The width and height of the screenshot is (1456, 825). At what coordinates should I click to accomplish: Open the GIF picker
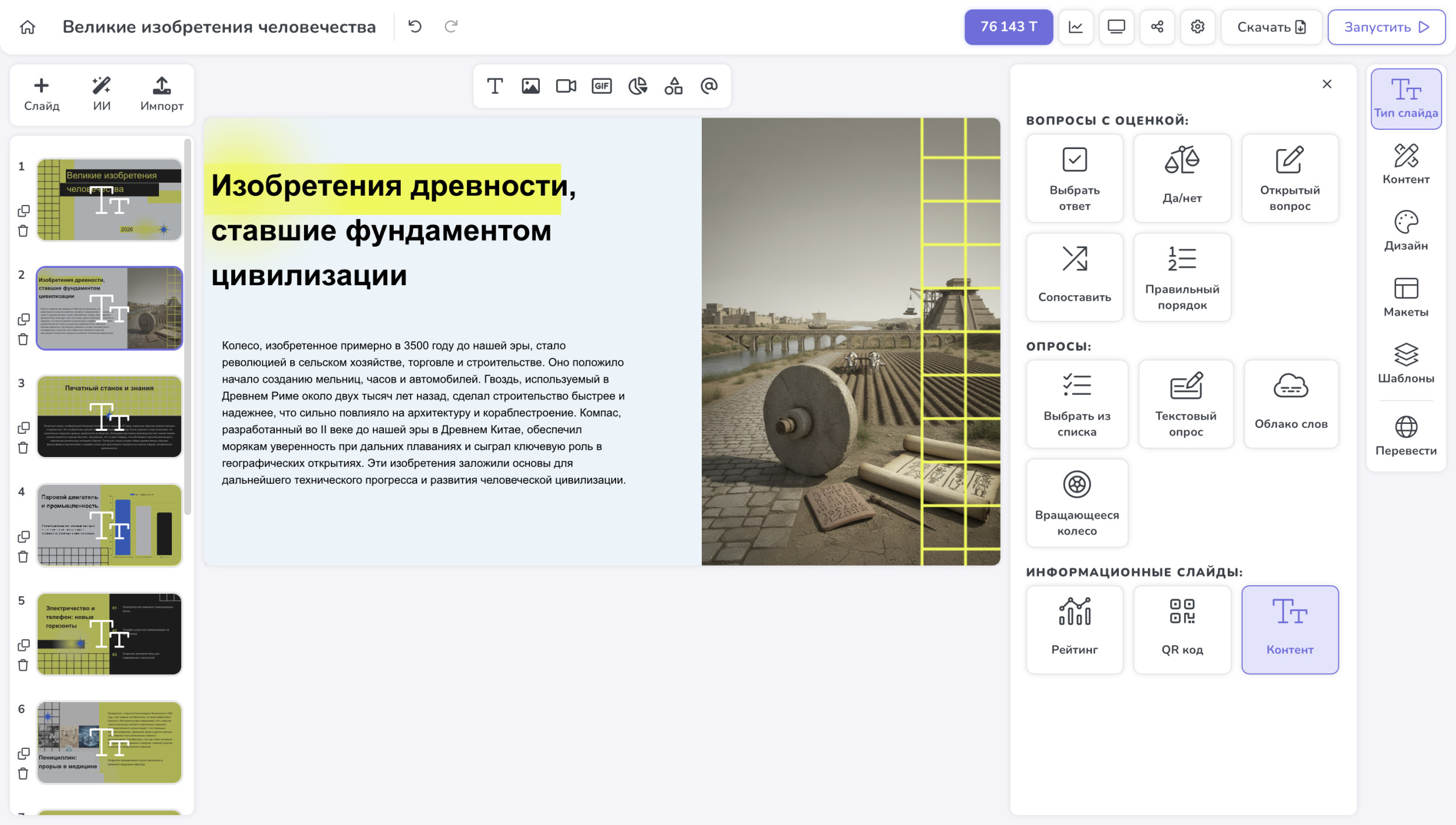(x=602, y=86)
